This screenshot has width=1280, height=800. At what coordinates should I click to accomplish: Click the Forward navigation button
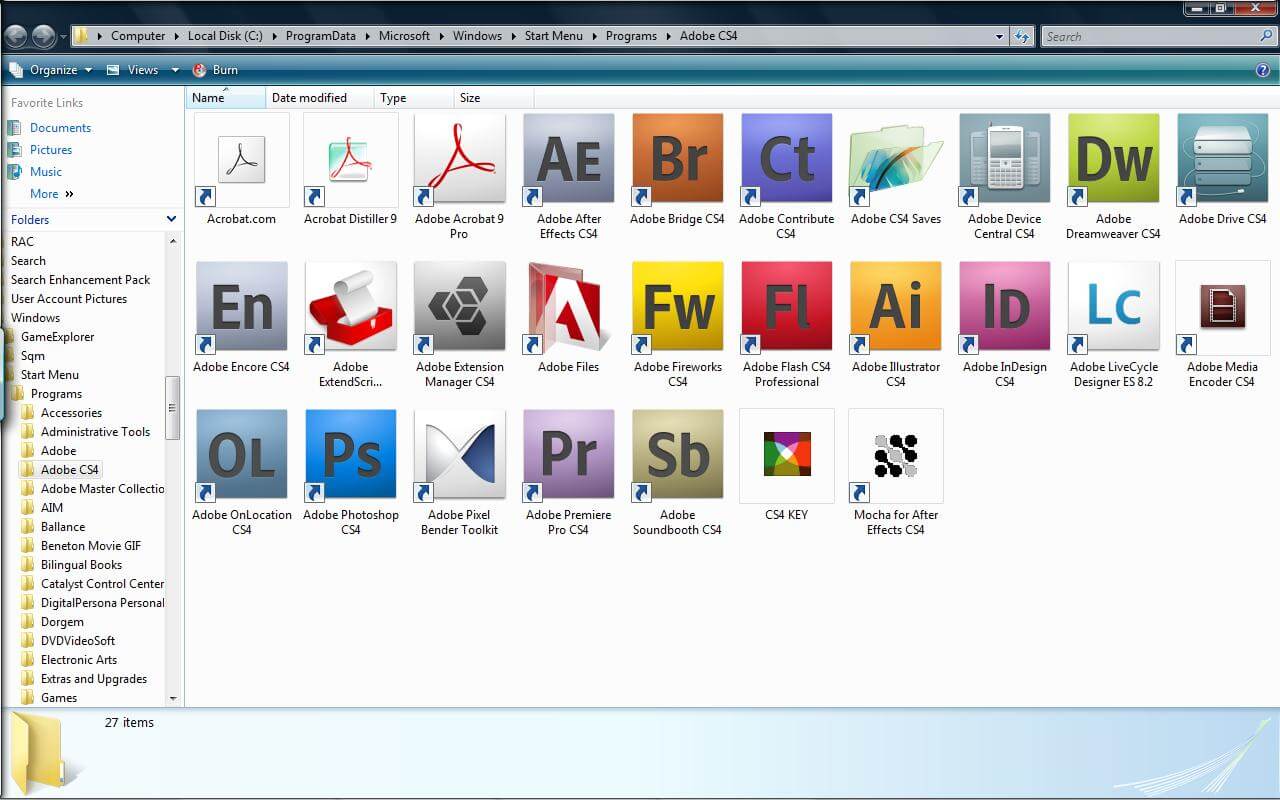point(43,36)
